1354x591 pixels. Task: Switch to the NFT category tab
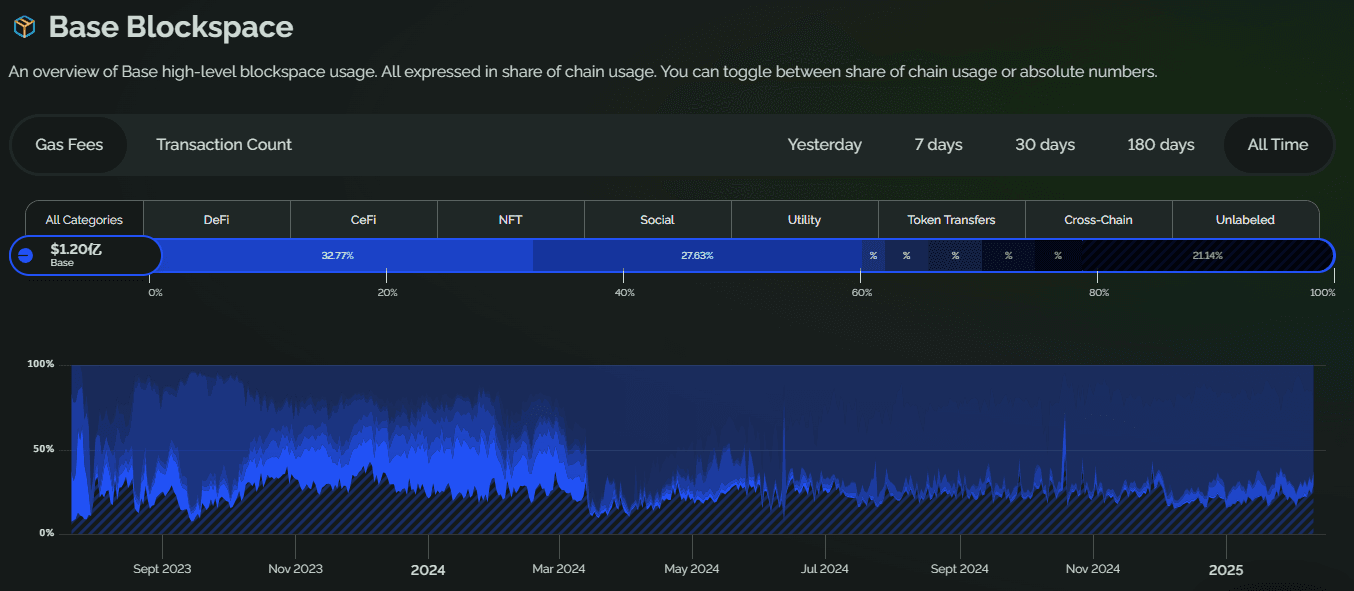point(510,220)
